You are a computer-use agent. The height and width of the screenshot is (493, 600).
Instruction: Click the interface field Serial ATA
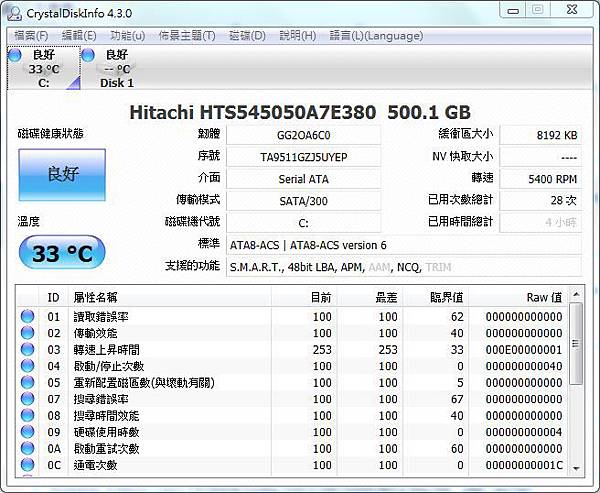click(303, 179)
